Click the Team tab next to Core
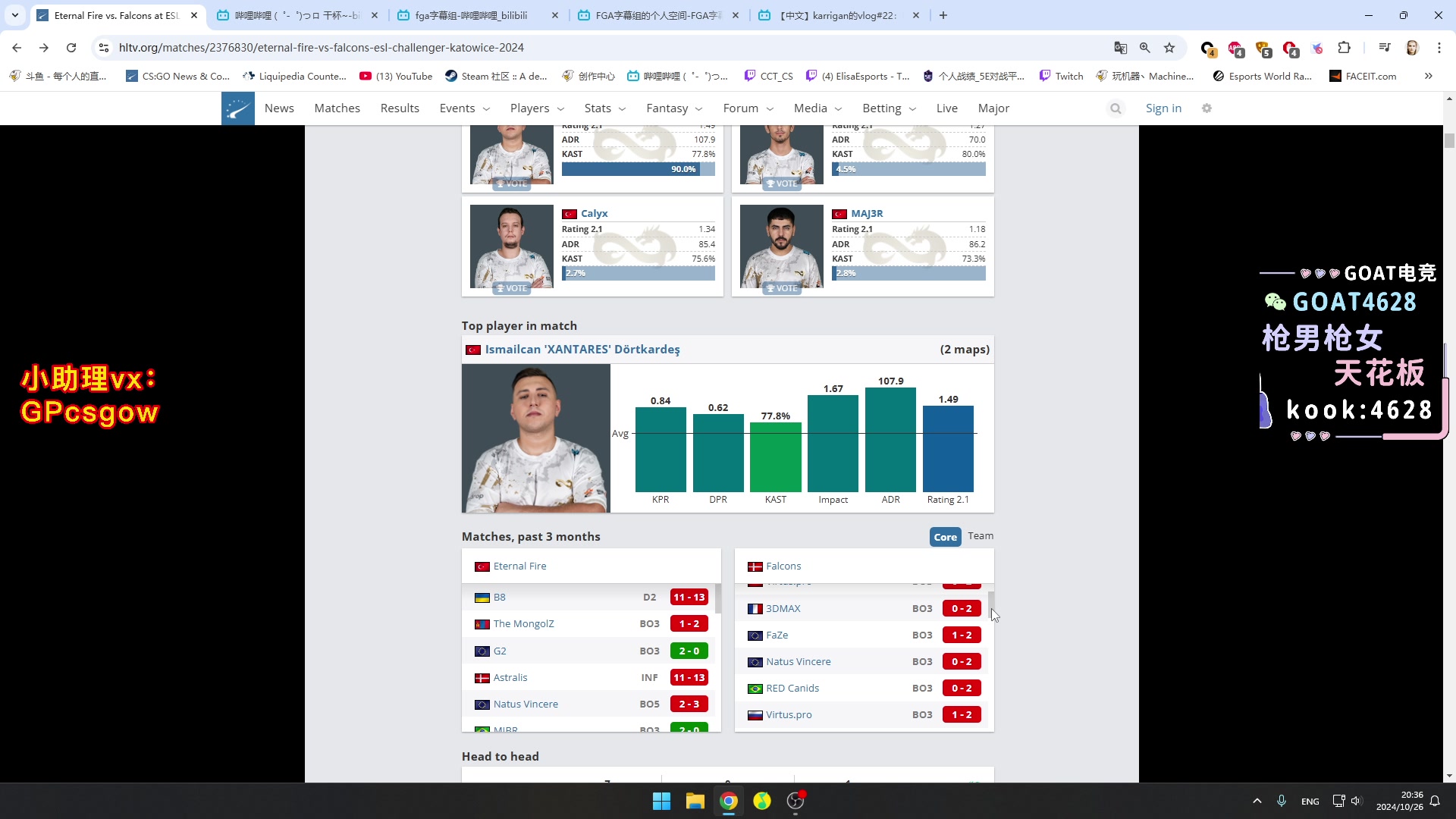1456x819 pixels. pos(980,536)
